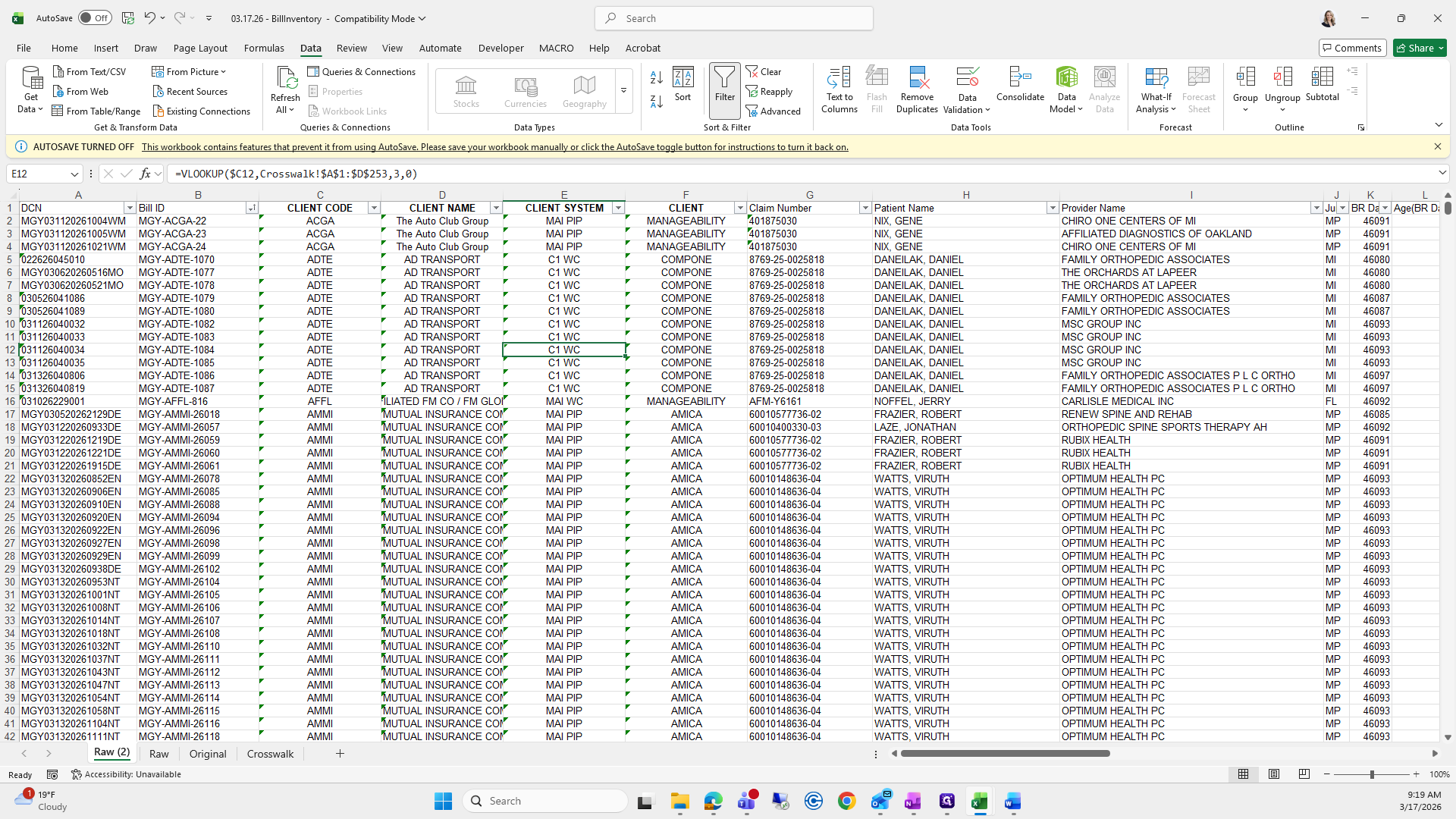Viewport: 1456px width, 819px height.
Task: Open the Patient Name filter dropdown
Action: click(1052, 208)
